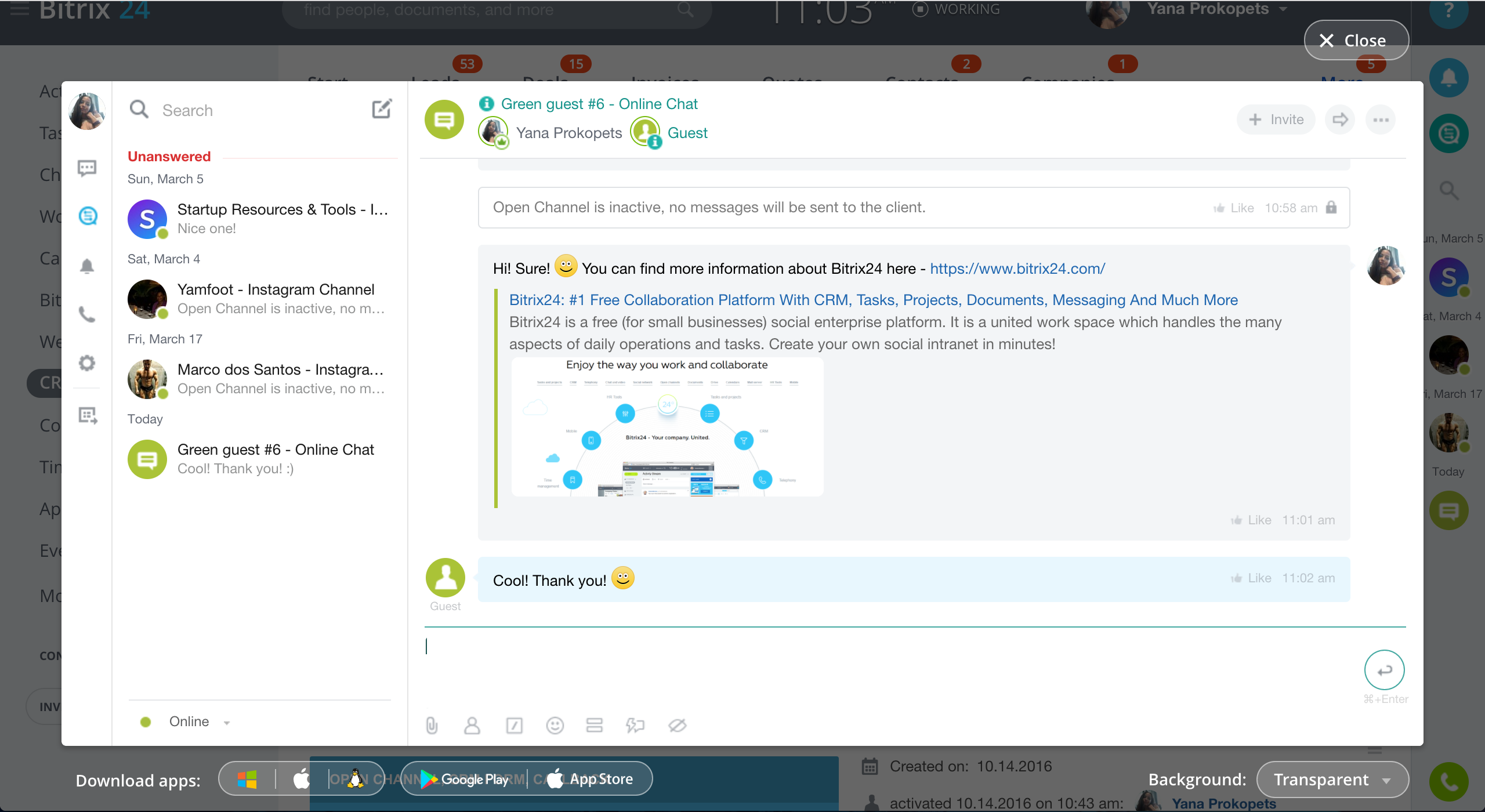
Task: Click Like on the 10:58 am system message
Action: click(1234, 208)
